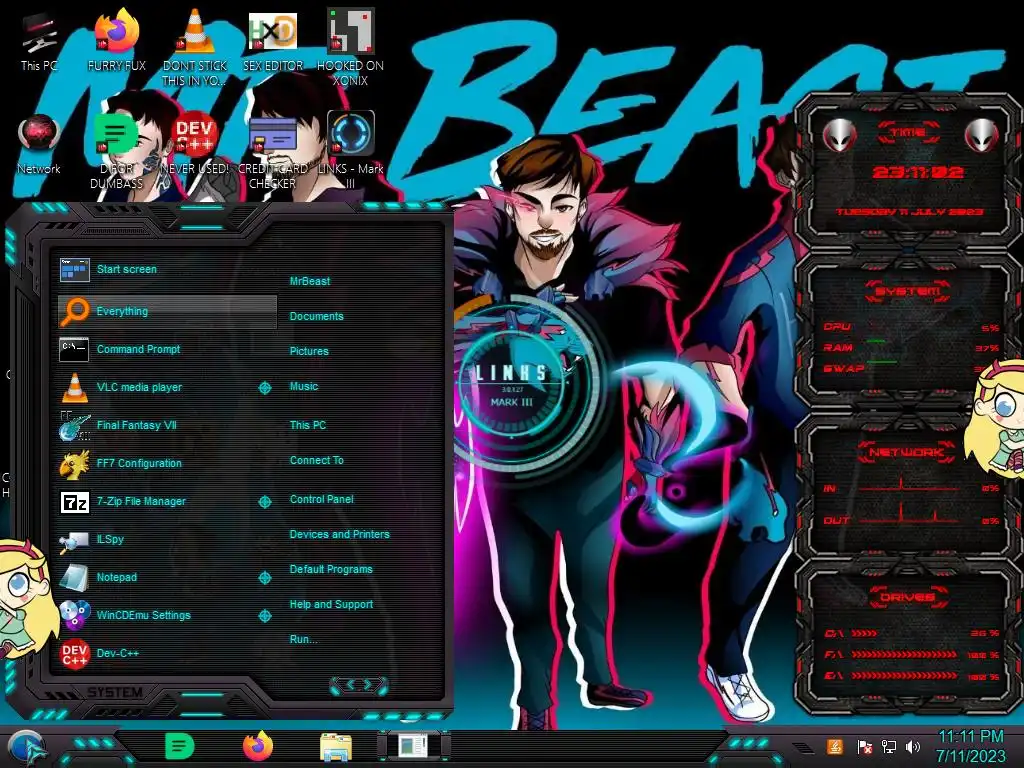The image size is (1024, 768).
Task: Click the SYSTEM label at start menu bottom
Action: click(x=115, y=692)
